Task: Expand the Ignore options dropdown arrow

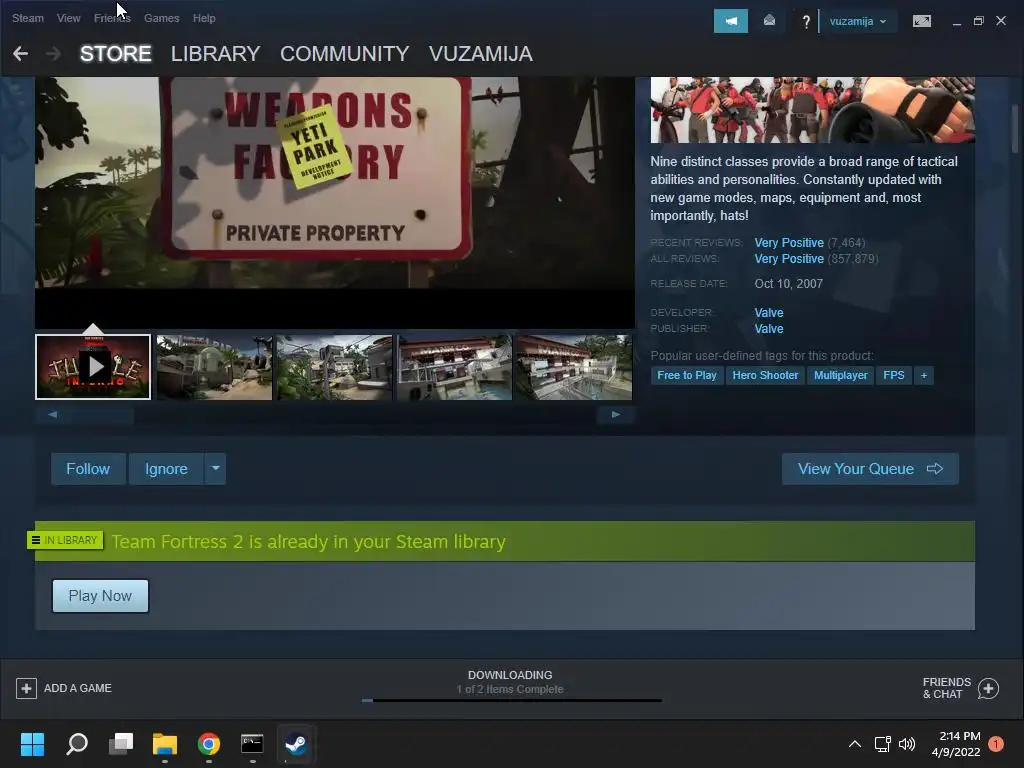Action: [216, 468]
